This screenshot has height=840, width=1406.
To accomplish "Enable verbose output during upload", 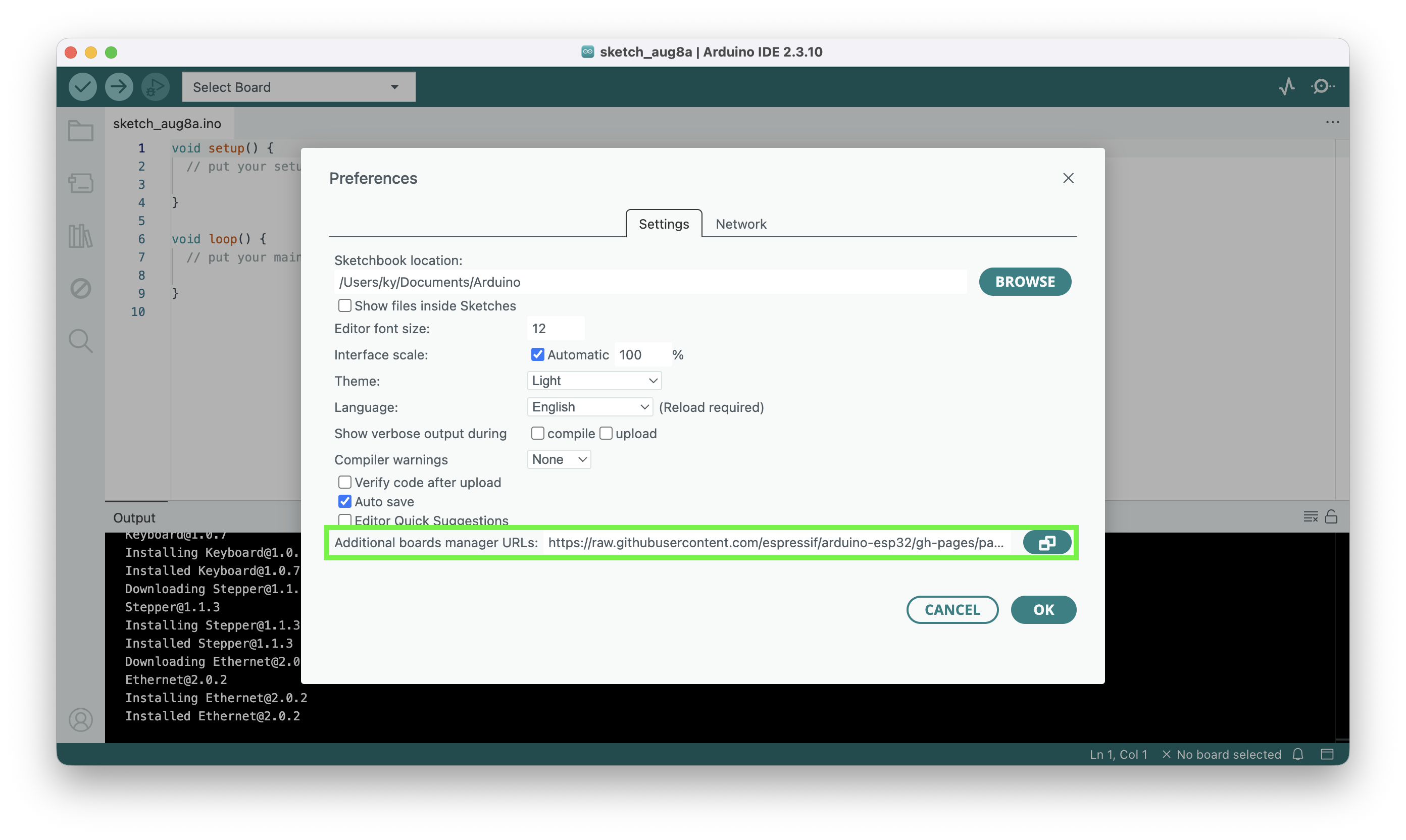I will tap(606, 433).
